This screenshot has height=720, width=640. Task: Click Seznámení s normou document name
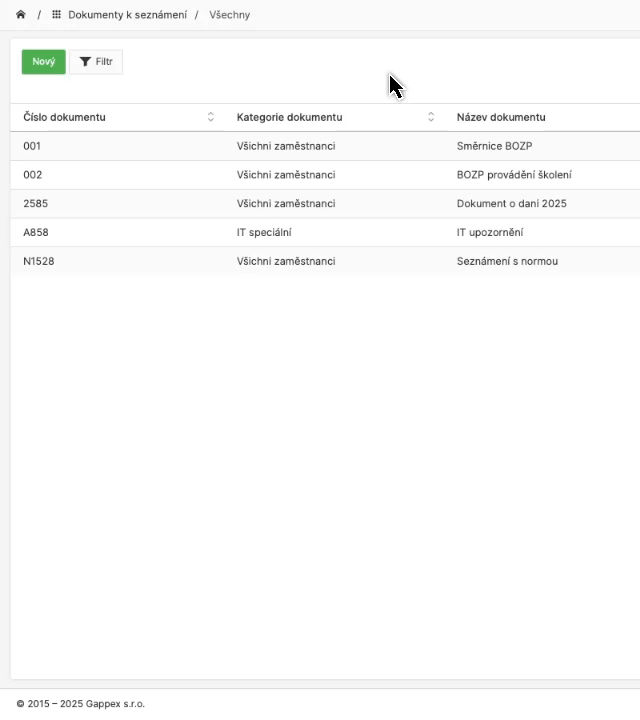click(x=507, y=262)
